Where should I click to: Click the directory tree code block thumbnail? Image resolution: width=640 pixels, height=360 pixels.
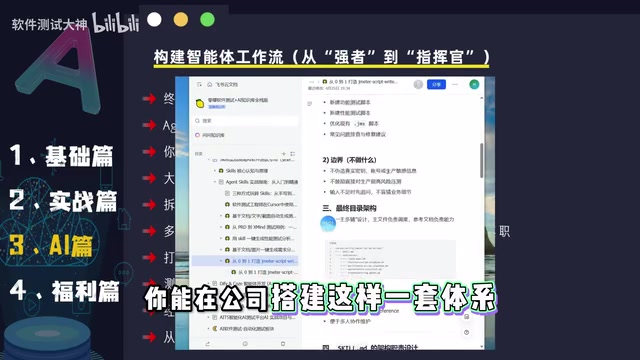pos(390,259)
